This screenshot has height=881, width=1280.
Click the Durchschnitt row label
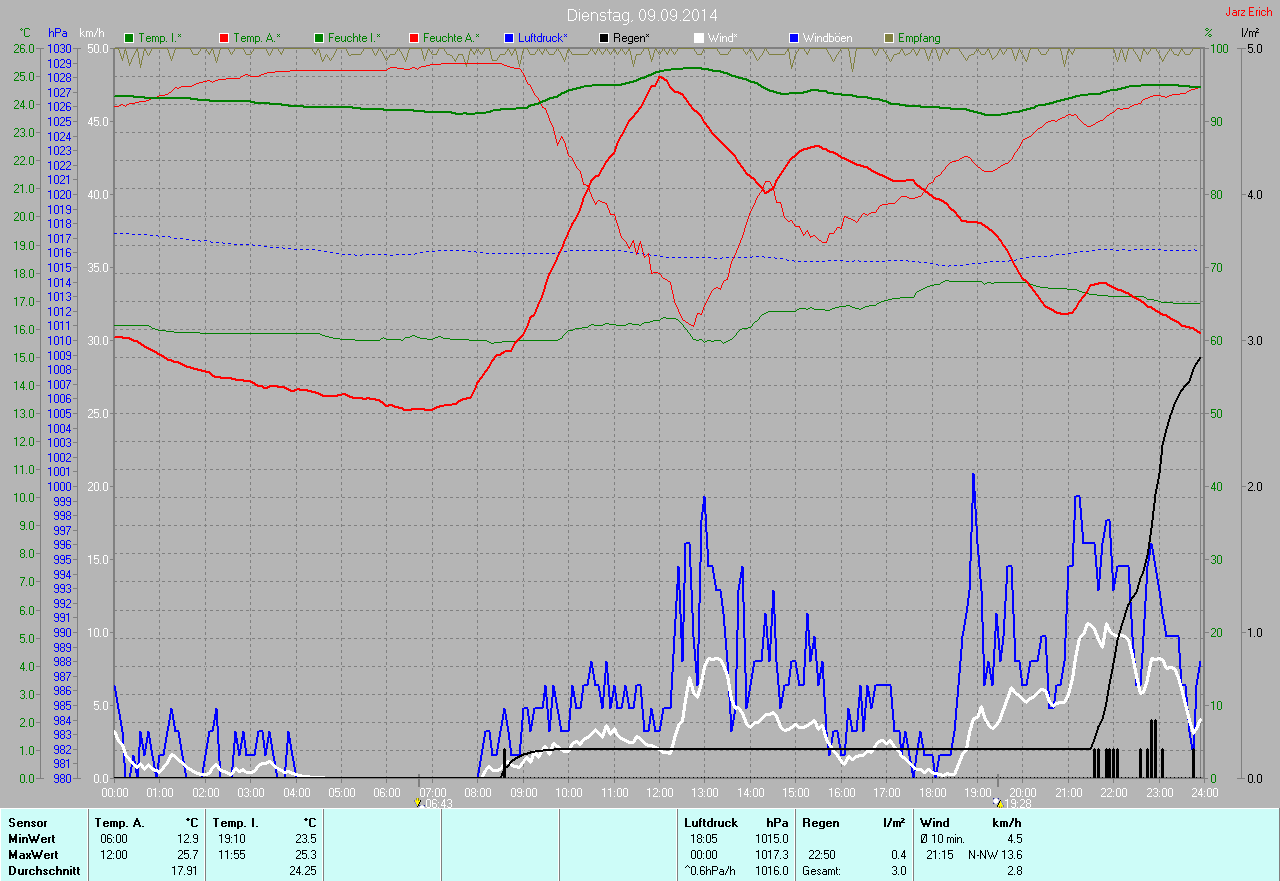(x=44, y=871)
